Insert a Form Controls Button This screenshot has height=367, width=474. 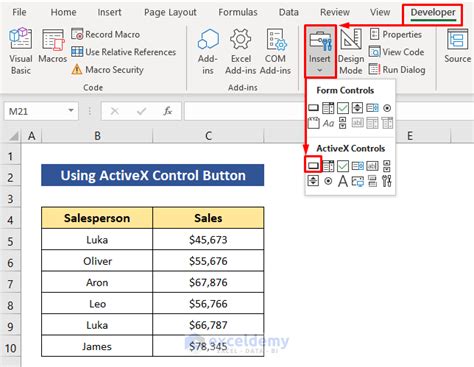(x=313, y=108)
